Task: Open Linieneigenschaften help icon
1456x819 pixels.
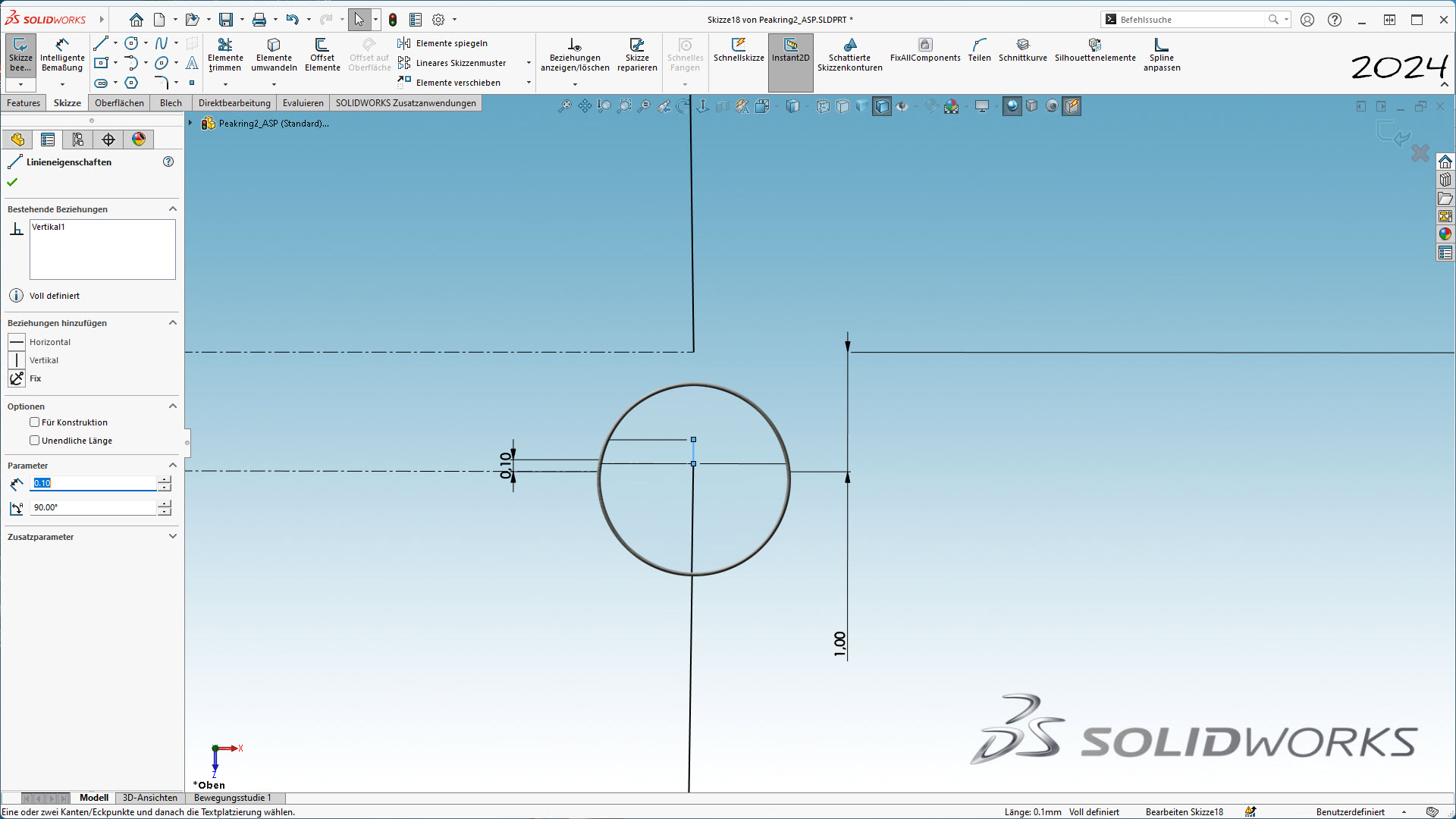Action: click(168, 162)
